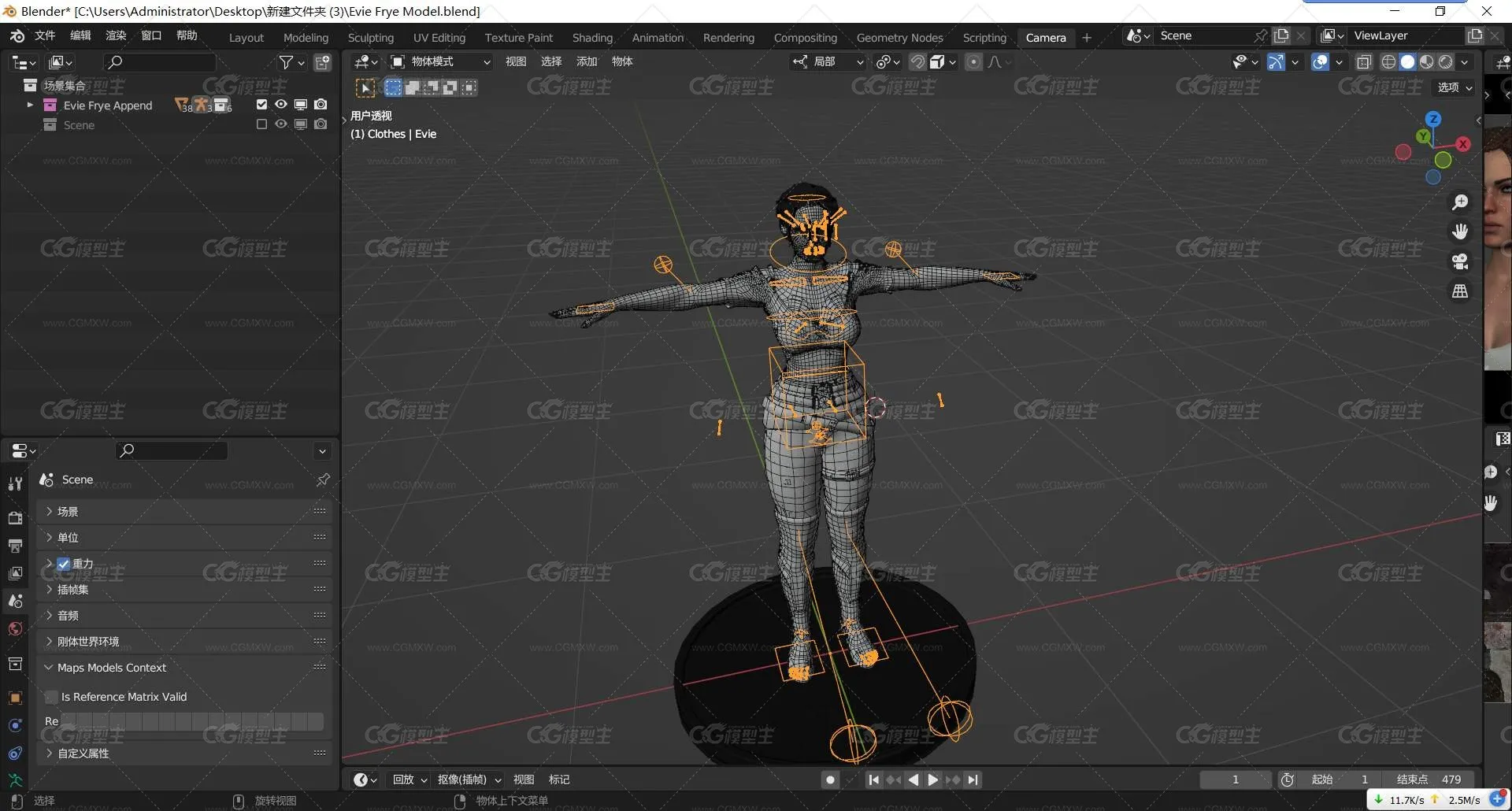Open the 物体模式 mode dropdown
Screen dimensions: 1512x811
(440, 61)
